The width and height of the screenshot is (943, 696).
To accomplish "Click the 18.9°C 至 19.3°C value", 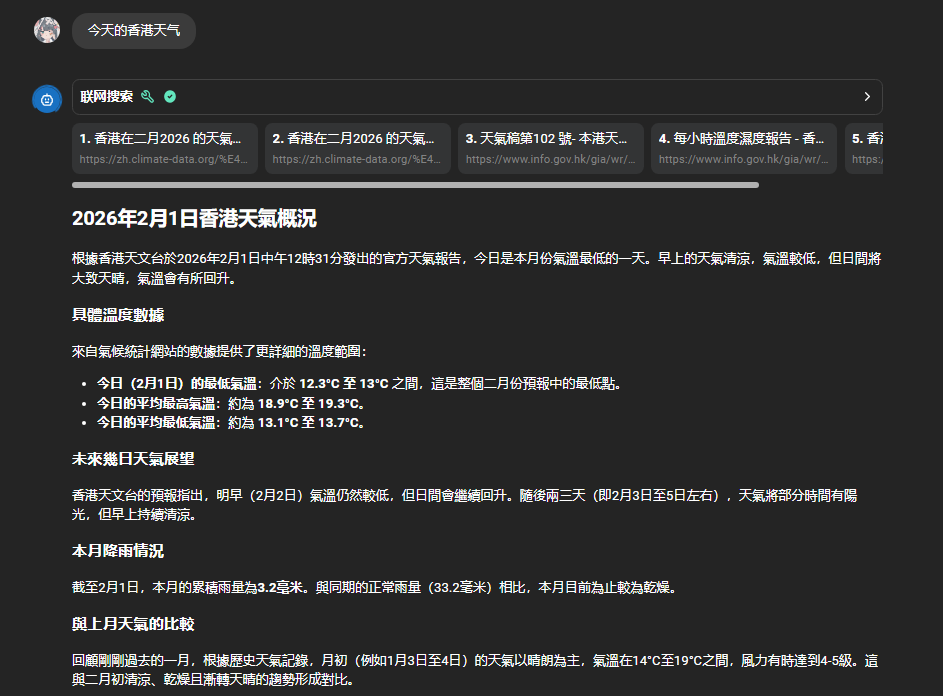I will [x=308, y=404].
